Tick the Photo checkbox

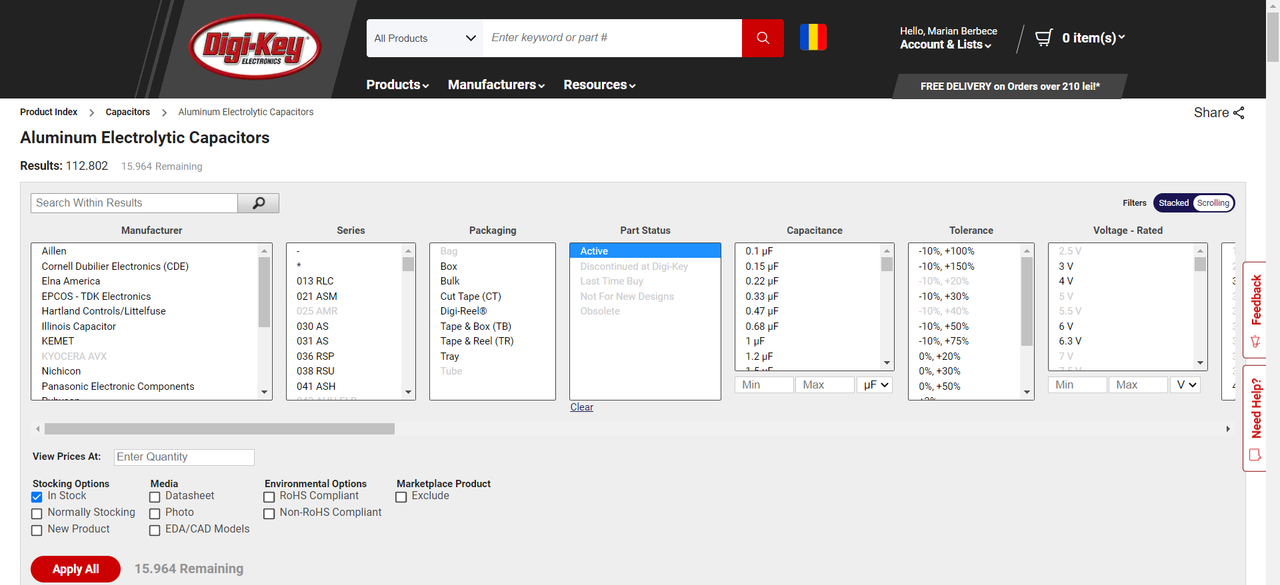tap(155, 513)
